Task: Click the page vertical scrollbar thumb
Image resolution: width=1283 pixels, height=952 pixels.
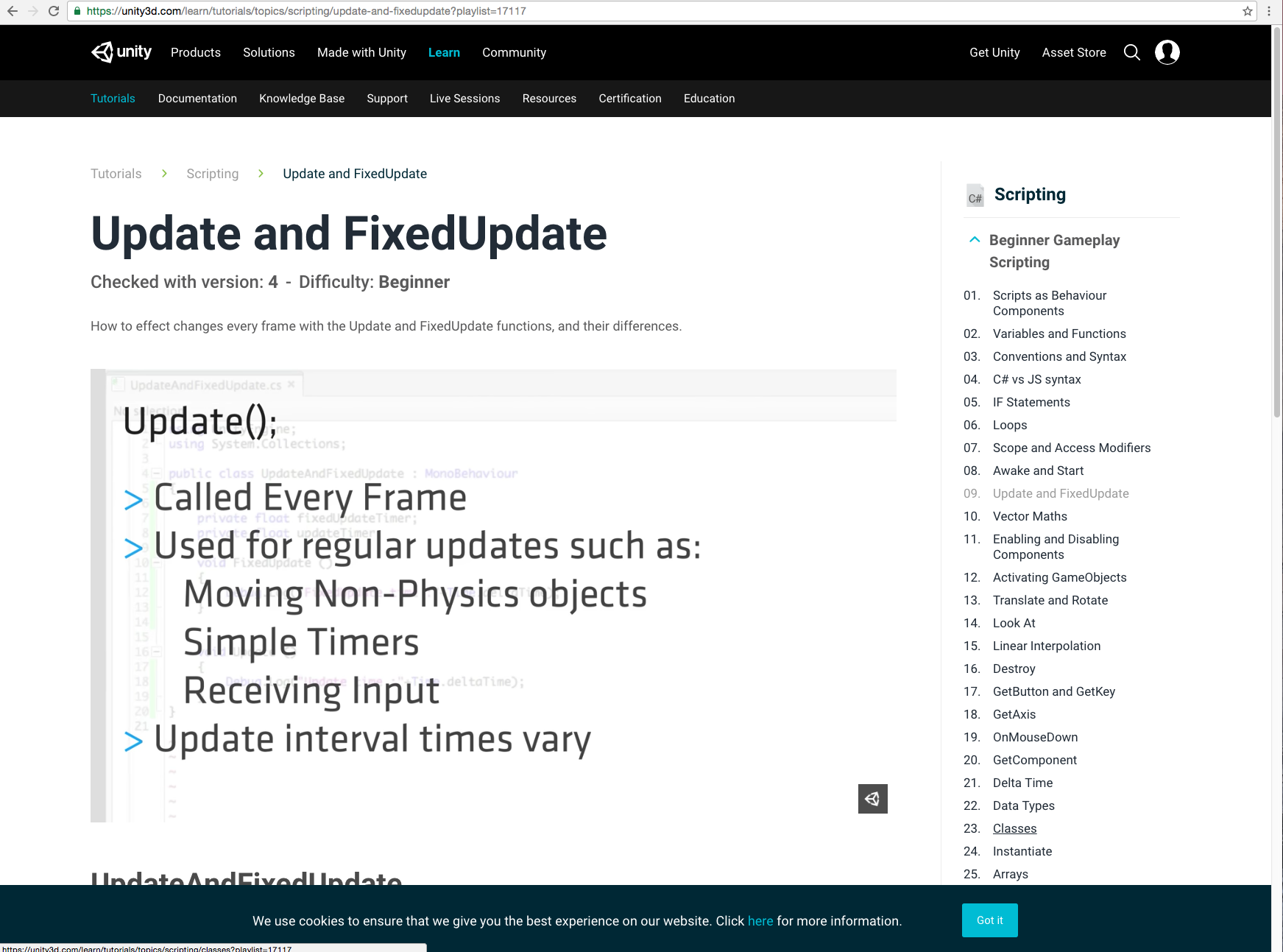Action: point(1277,221)
